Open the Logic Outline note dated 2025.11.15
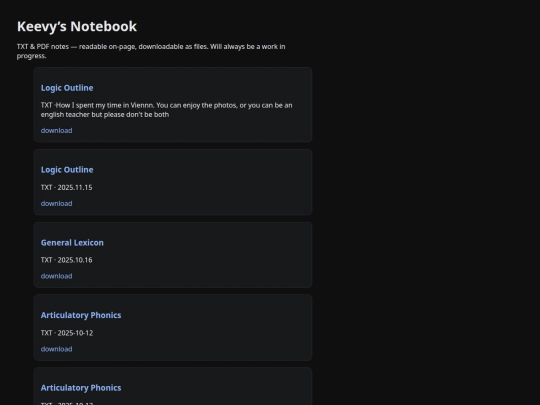 pos(67,170)
